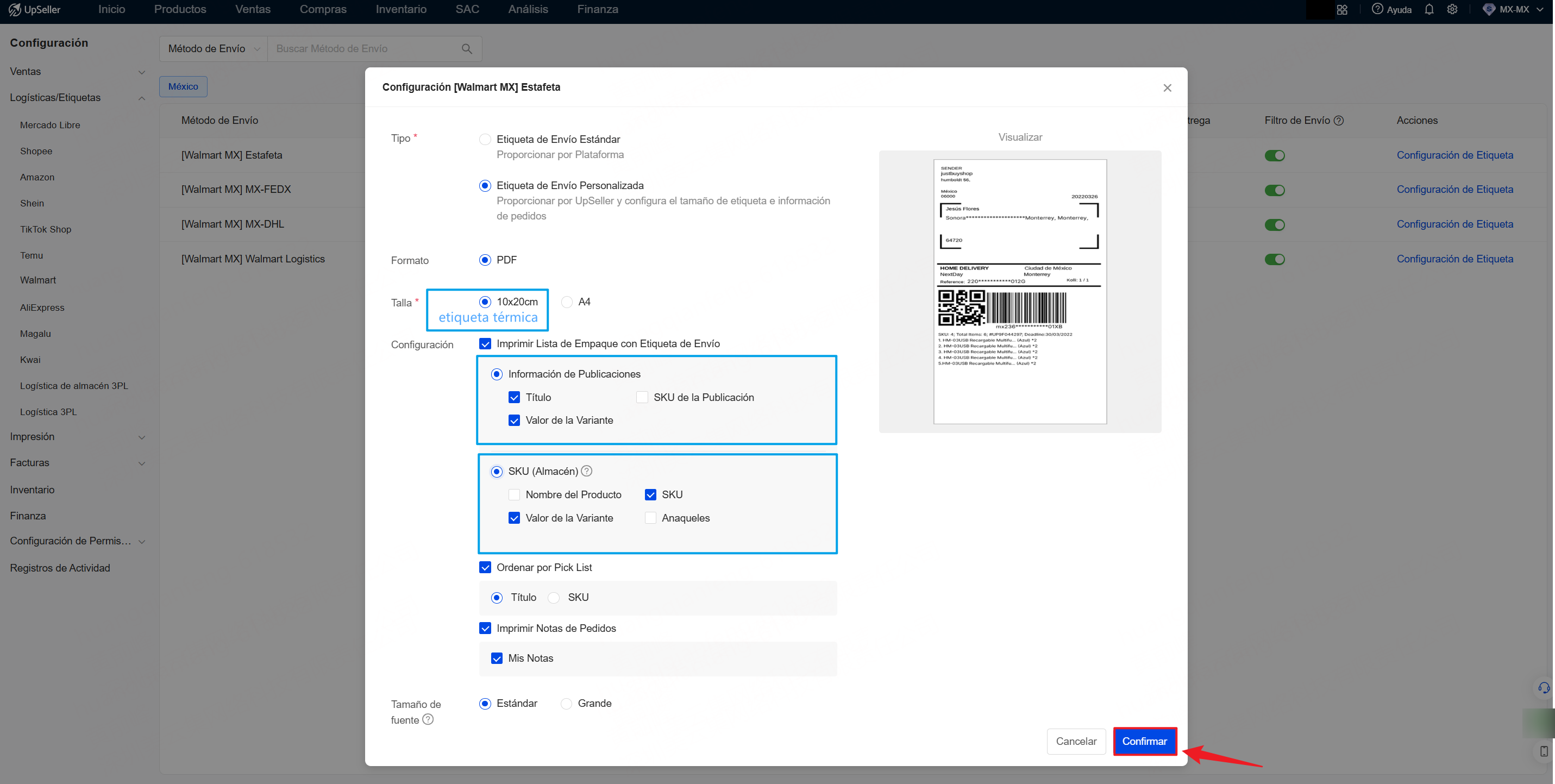
Task: Select the México tab
Action: tap(183, 86)
